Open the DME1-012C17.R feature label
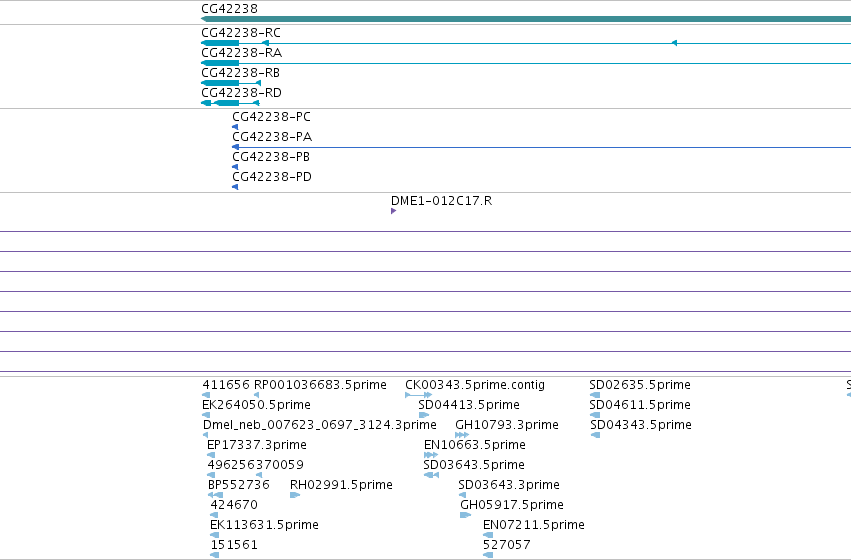 441,201
